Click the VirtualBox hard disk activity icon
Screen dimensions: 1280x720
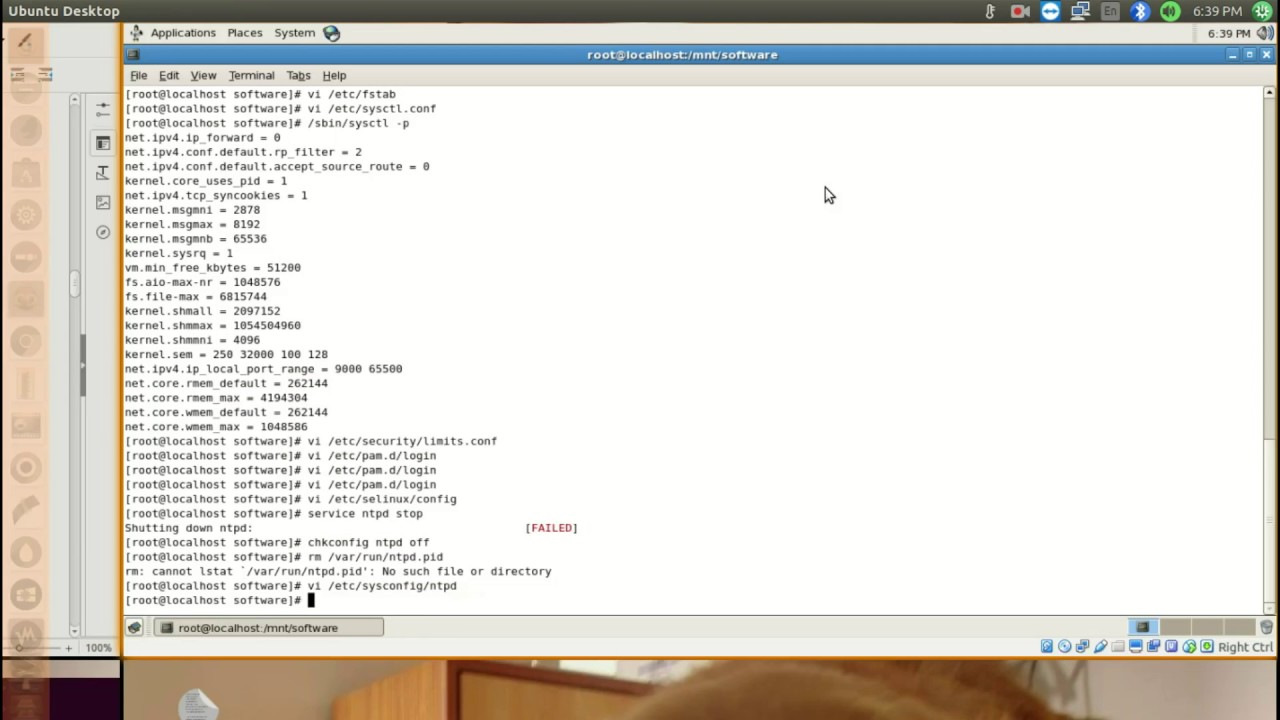[x=1047, y=647]
